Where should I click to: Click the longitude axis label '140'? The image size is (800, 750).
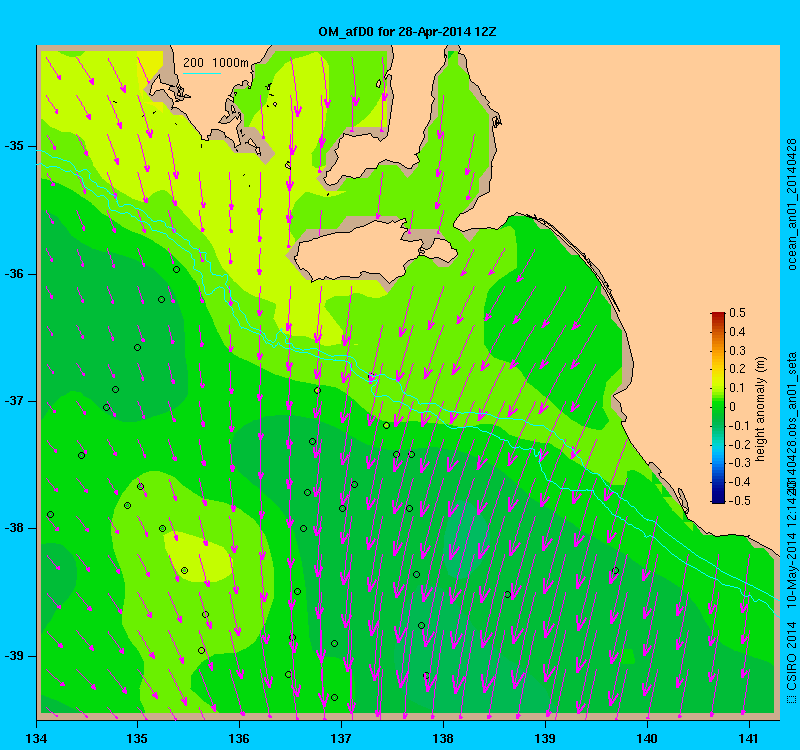647,739
